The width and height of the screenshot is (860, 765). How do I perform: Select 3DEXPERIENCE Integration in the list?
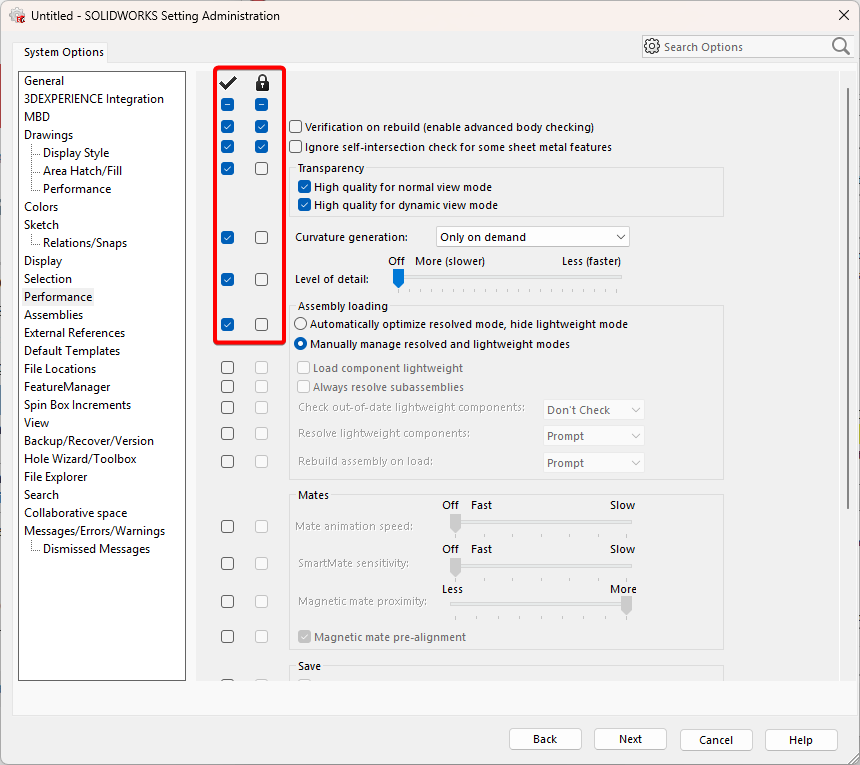94,99
